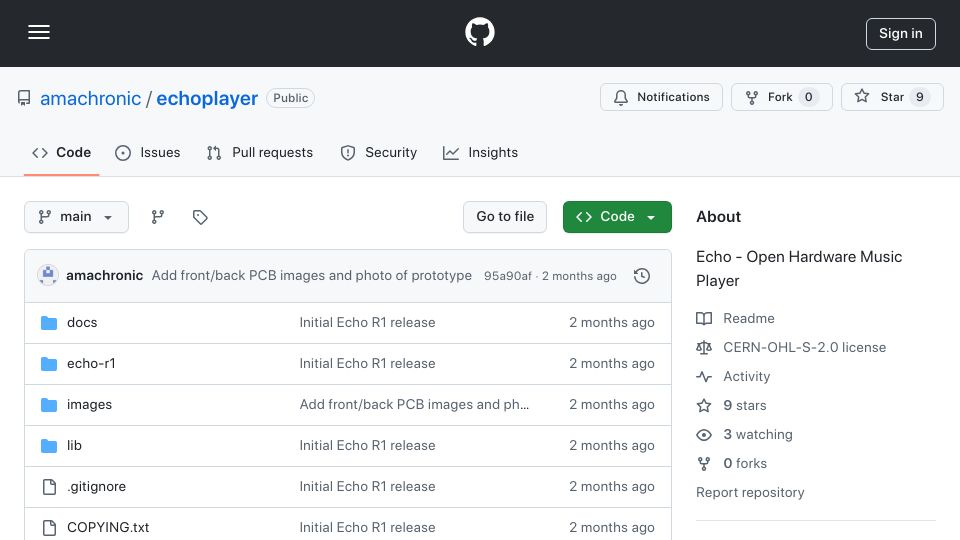The width and height of the screenshot is (960, 540).
Task: View branches via the branch icon
Action: [x=158, y=217]
